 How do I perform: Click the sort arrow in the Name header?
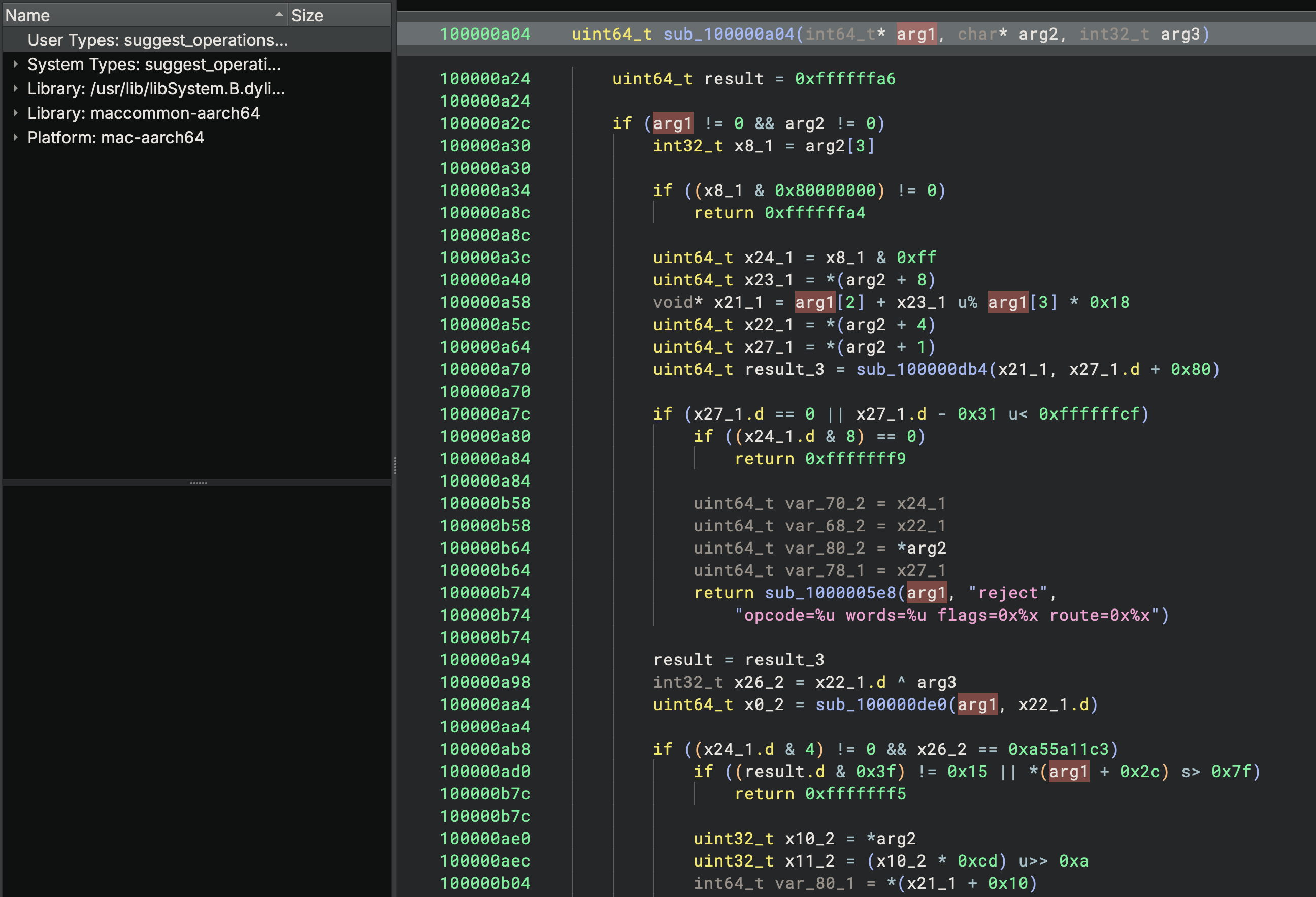279,15
